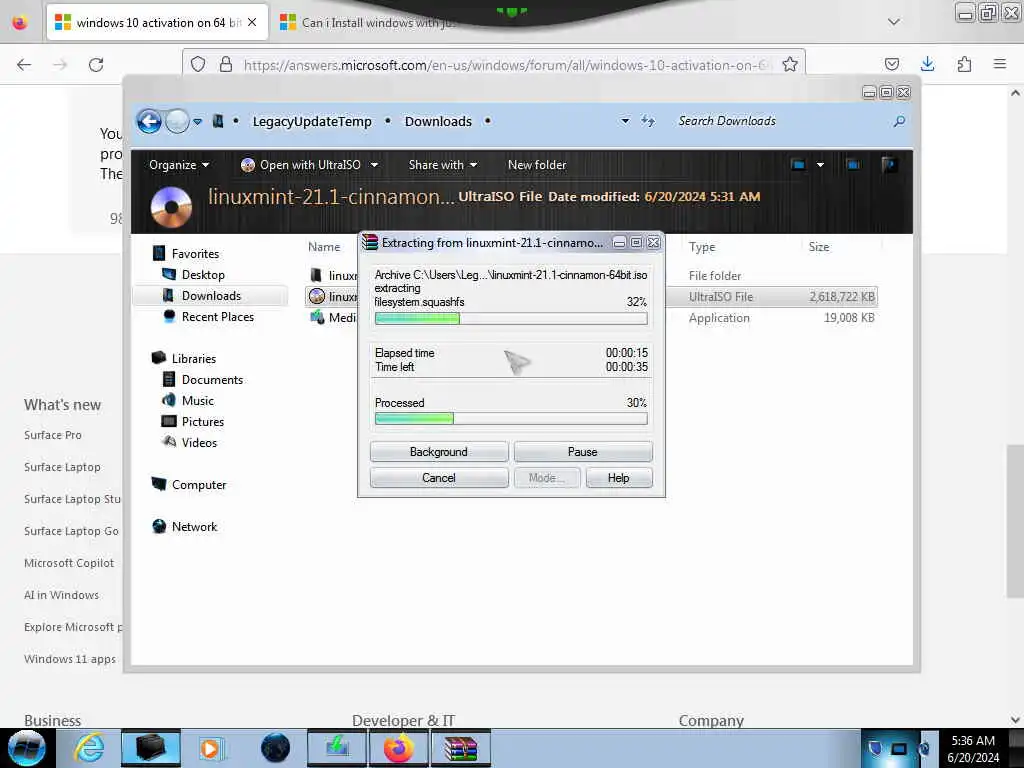Click the change view icon in Explorer

pyautogui.click(x=798, y=165)
